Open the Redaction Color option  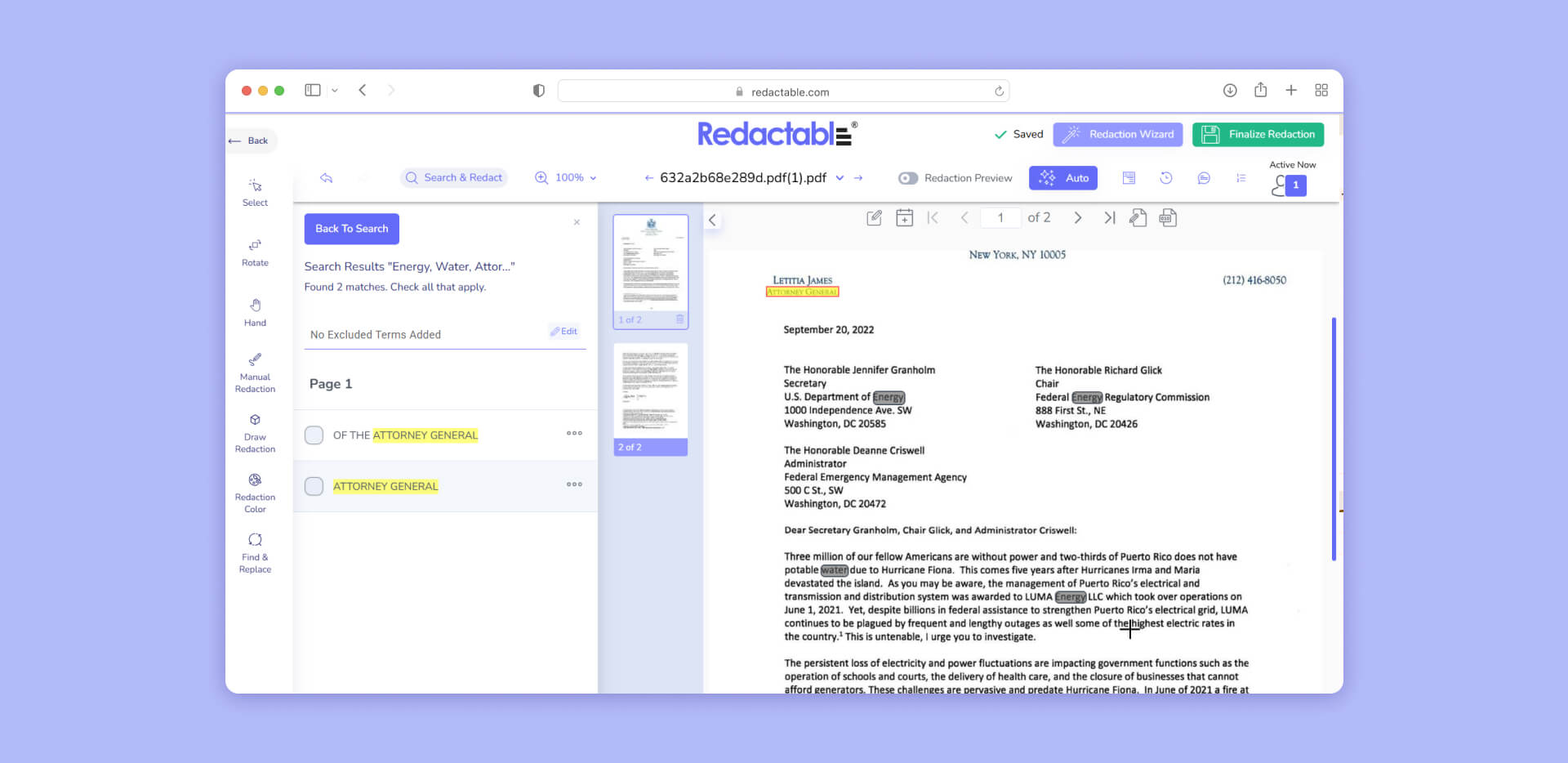click(x=255, y=493)
